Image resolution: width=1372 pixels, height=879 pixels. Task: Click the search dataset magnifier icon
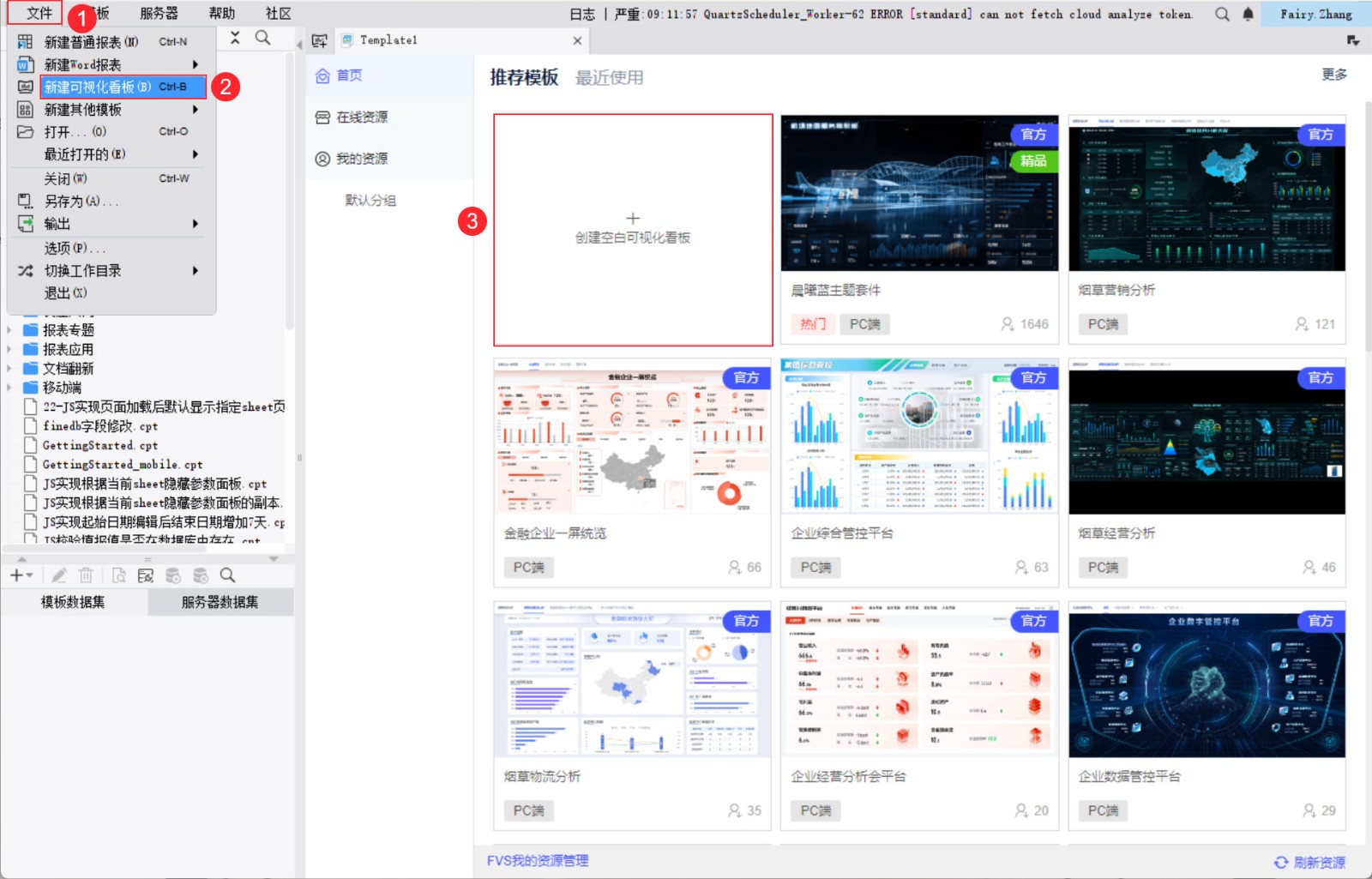227,575
